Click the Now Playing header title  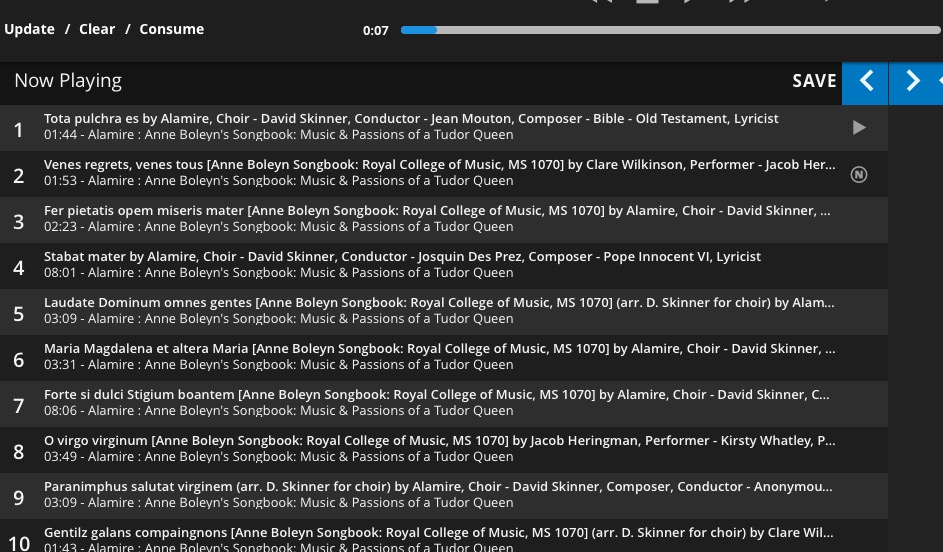click(68, 81)
